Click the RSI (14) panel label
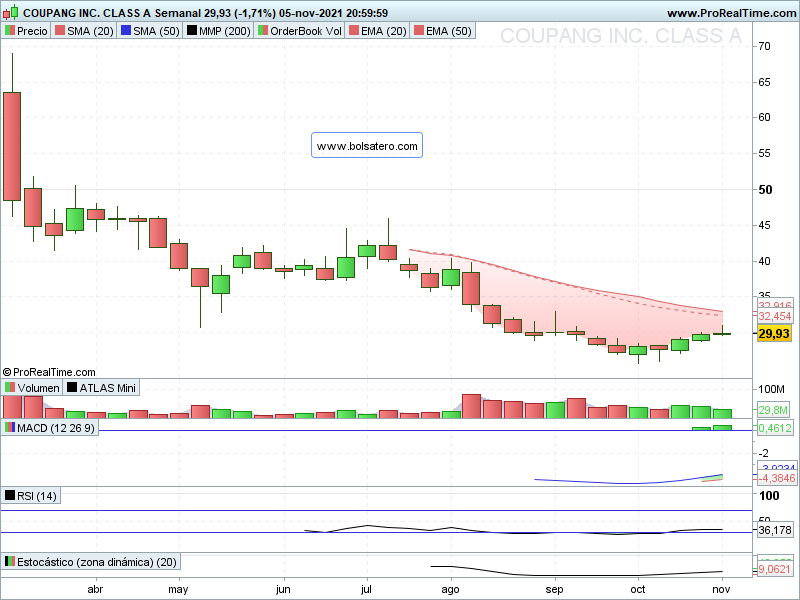Screen dimensions: 800x600 tap(31, 495)
